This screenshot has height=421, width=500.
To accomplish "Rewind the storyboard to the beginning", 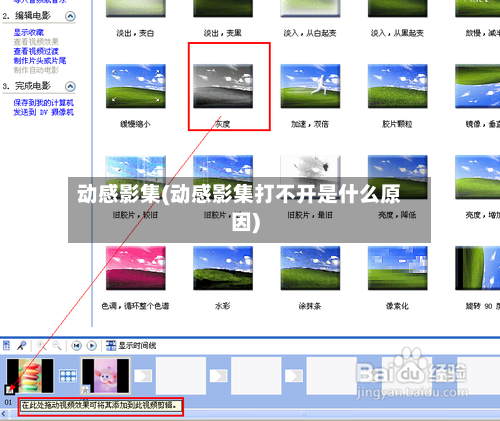I will coord(76,346).
